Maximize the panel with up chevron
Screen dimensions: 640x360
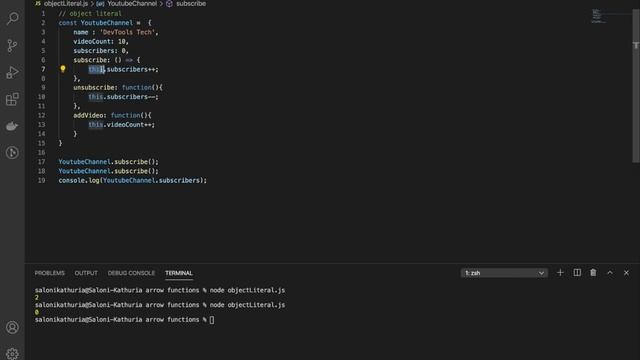610,273
